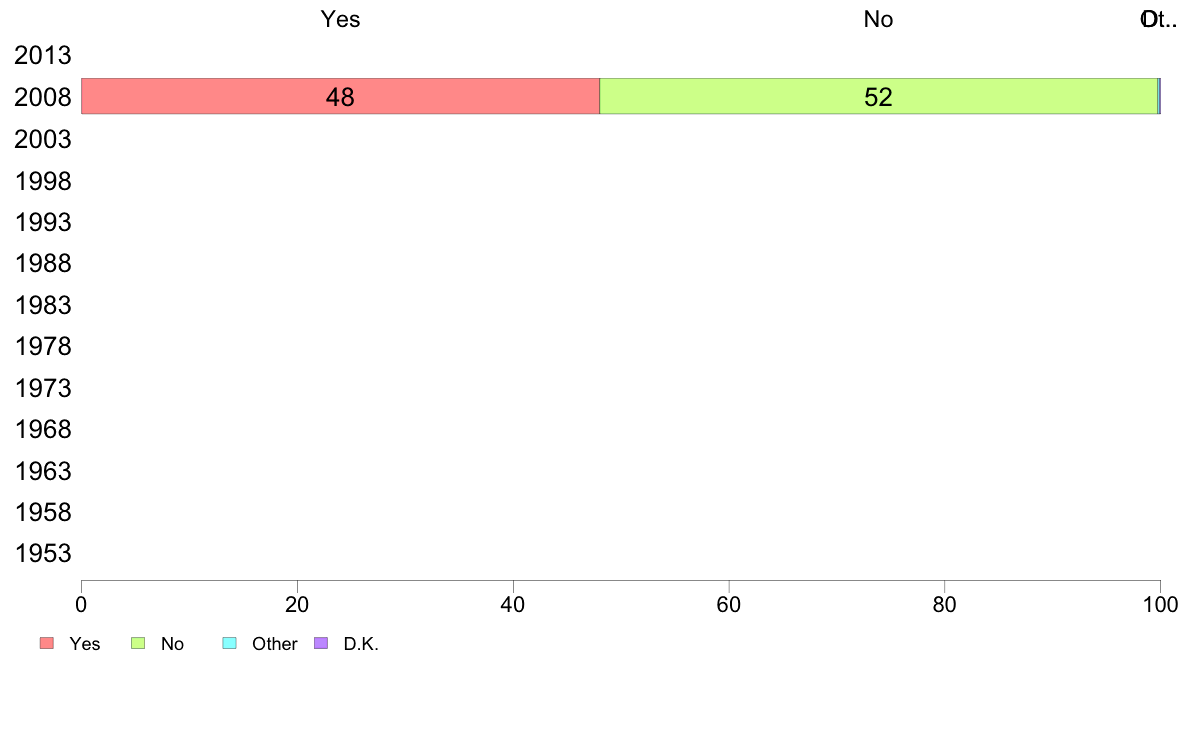This screenshot has height=736, width=1188.
Task: Select the 1998 year label
Action: click(x=42, y=181)
